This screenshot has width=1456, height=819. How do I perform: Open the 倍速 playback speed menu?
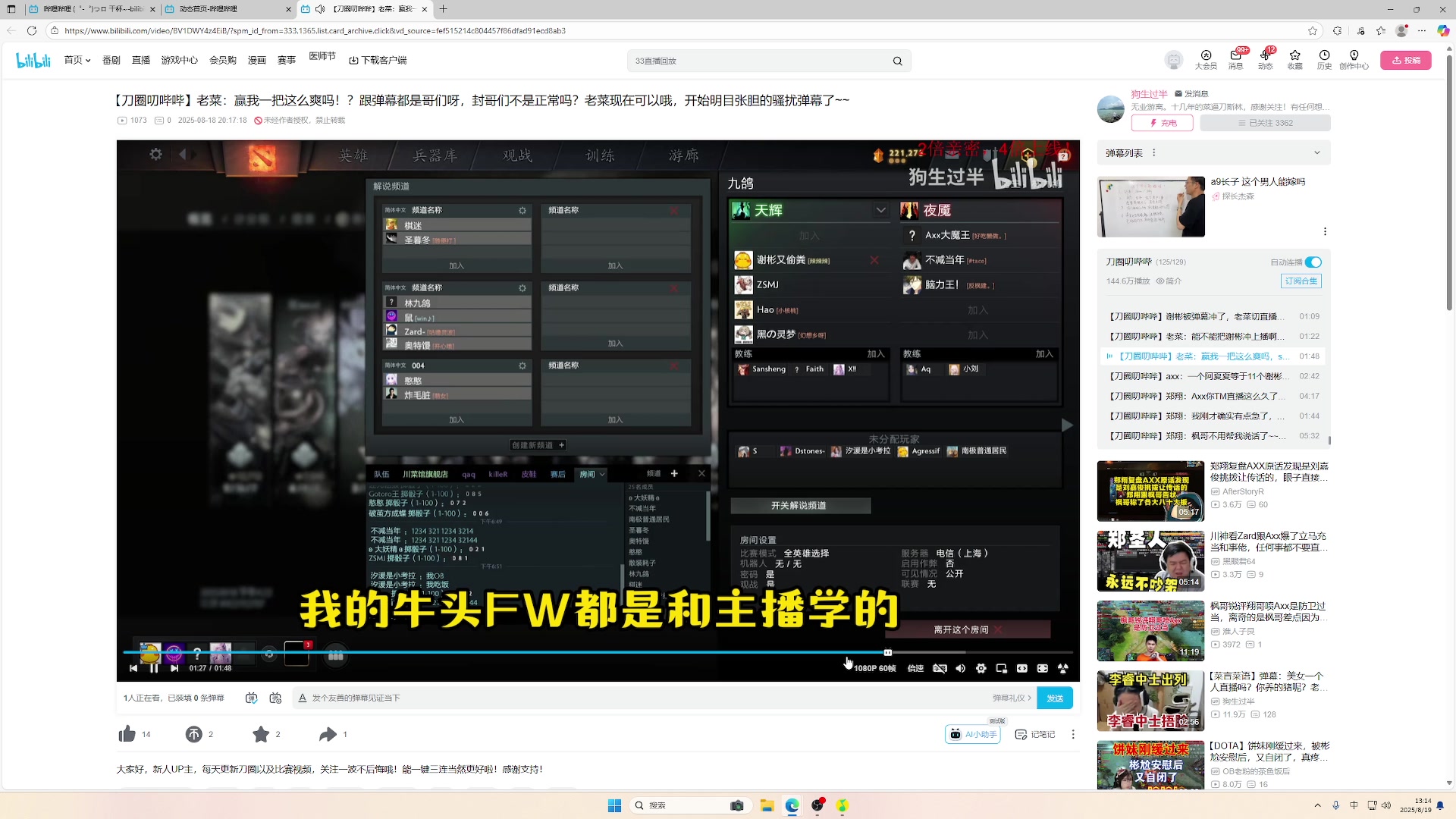915,668
